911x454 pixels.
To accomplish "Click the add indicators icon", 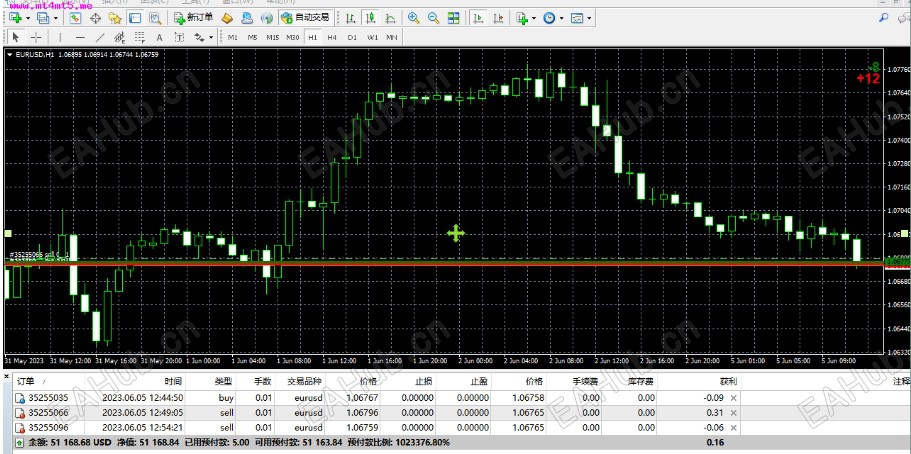I will point(522,18).
